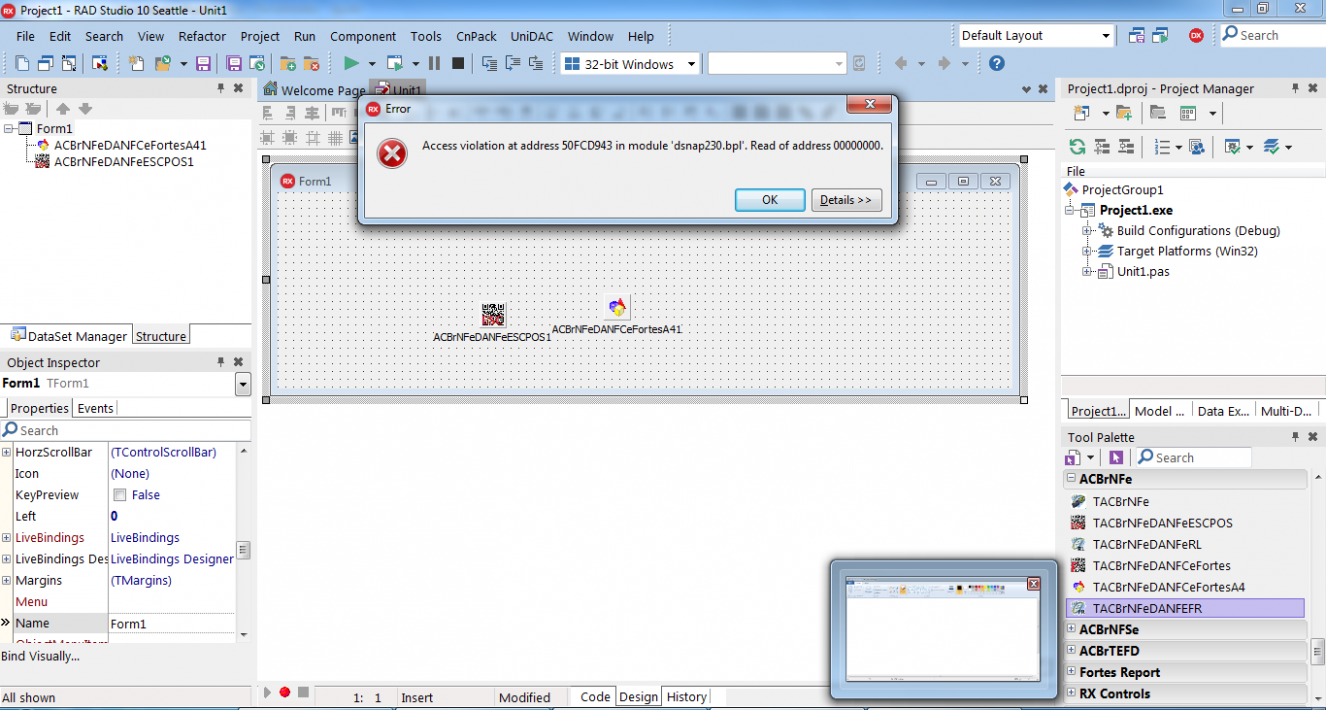
Task: Select TACBrNFeDANFeRL in Tool Palette
Action: [x=1147, y=544]
